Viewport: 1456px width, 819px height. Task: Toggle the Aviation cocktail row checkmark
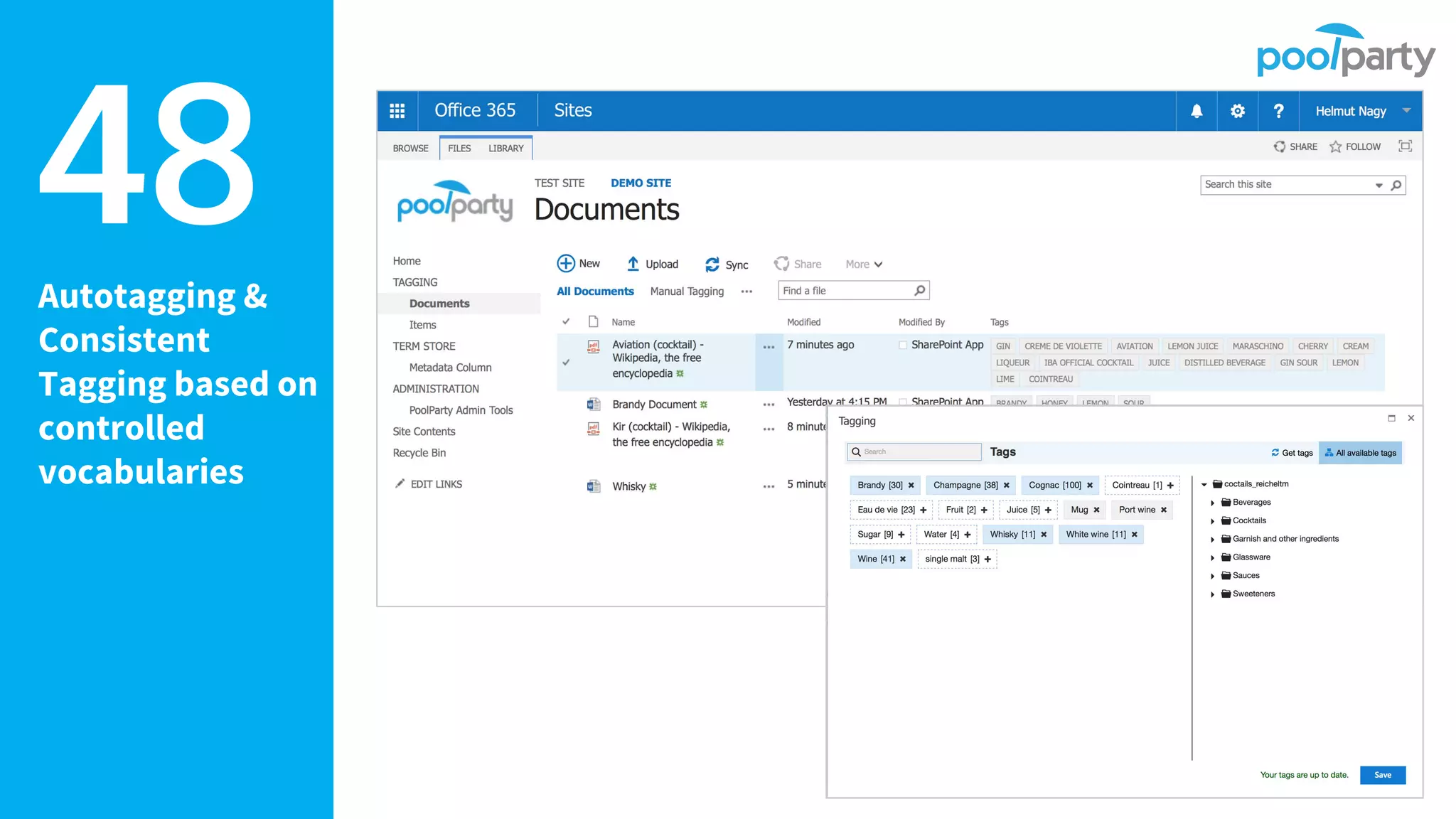coord(566,362)
